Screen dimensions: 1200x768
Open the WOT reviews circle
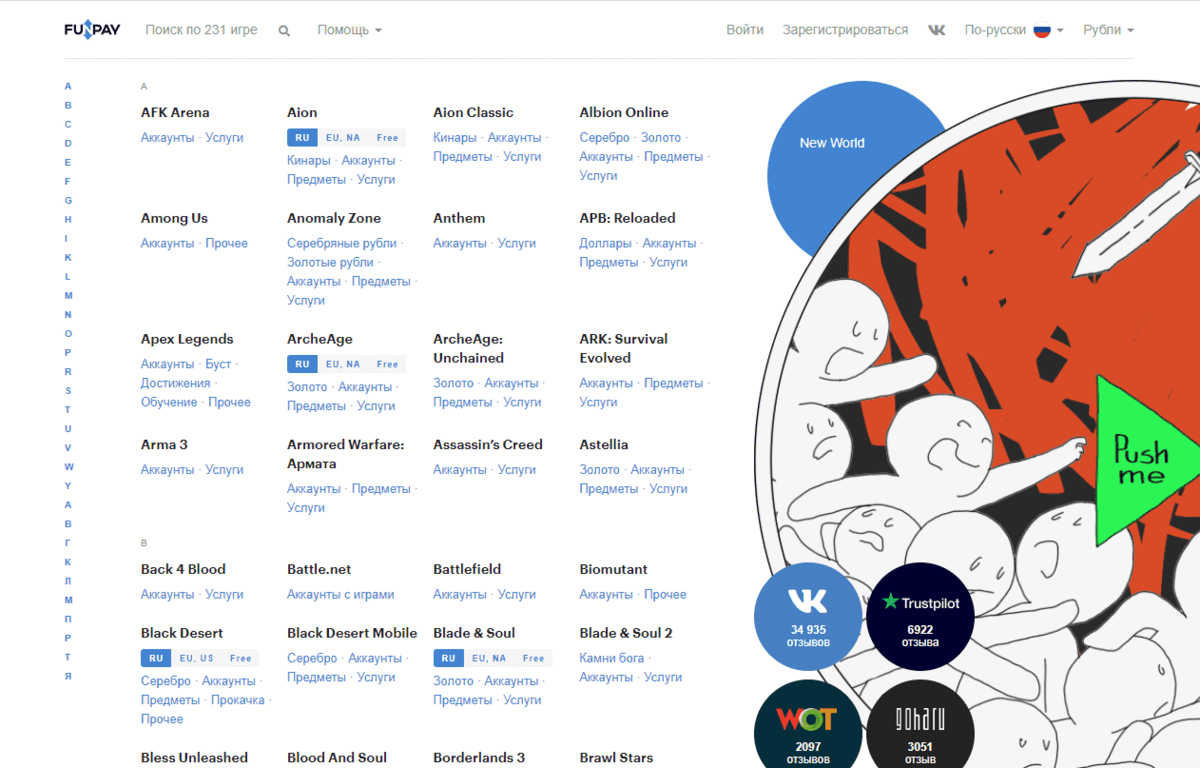point(808,725)
